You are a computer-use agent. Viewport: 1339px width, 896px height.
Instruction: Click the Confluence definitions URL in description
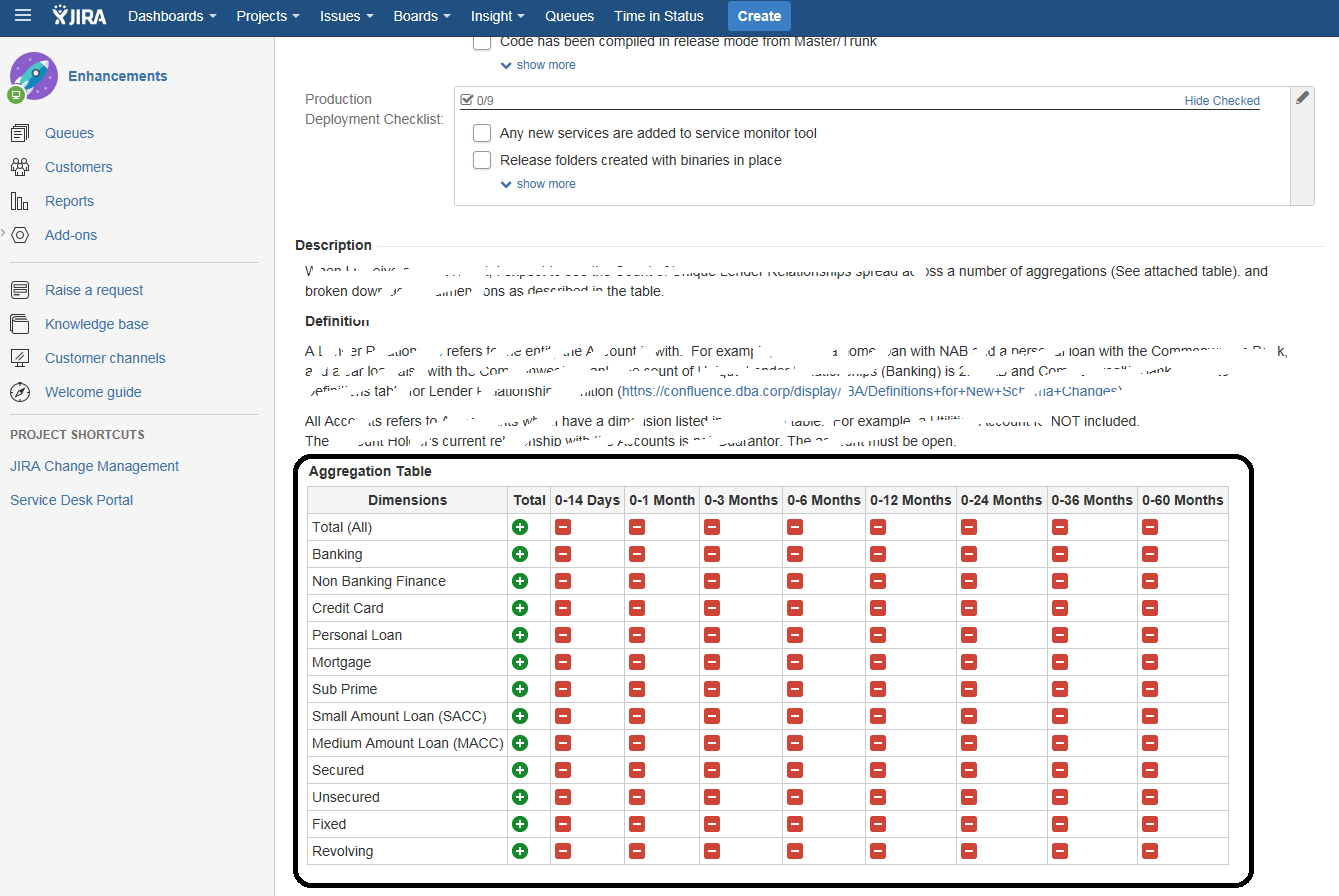click(x=870, y=392)
